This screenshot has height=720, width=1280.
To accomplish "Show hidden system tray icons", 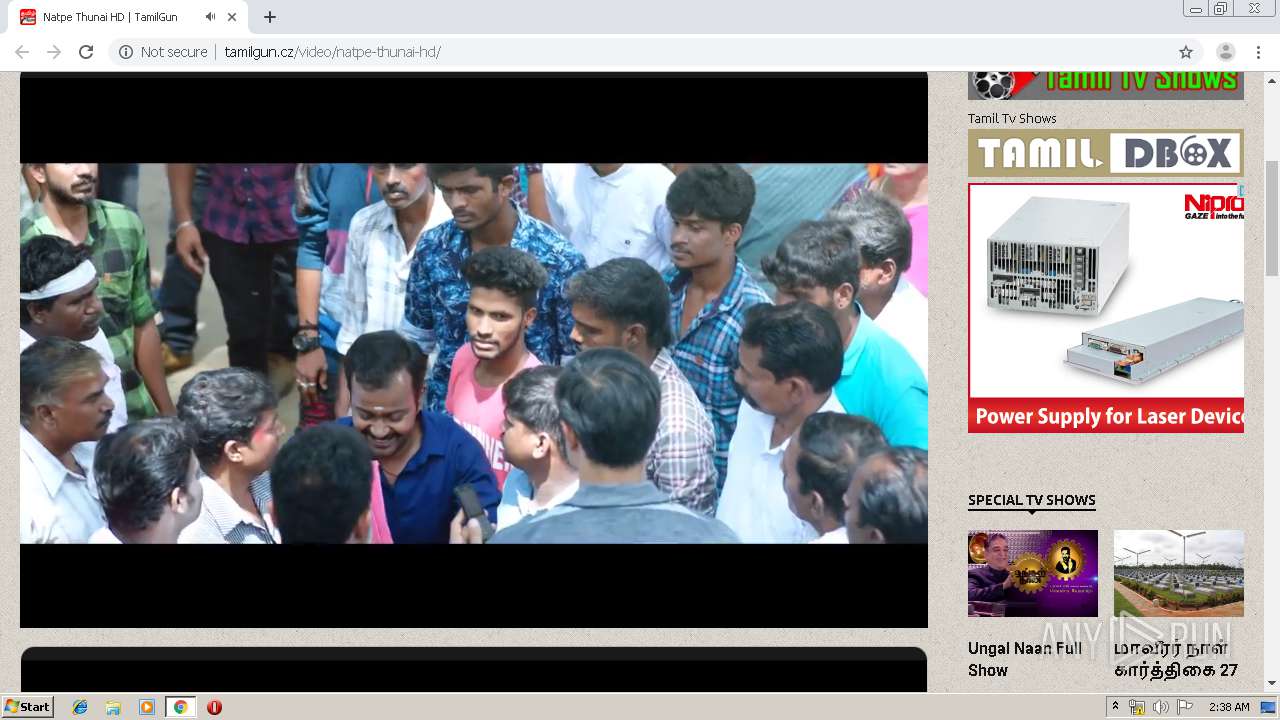I will tap(1115, 707).
